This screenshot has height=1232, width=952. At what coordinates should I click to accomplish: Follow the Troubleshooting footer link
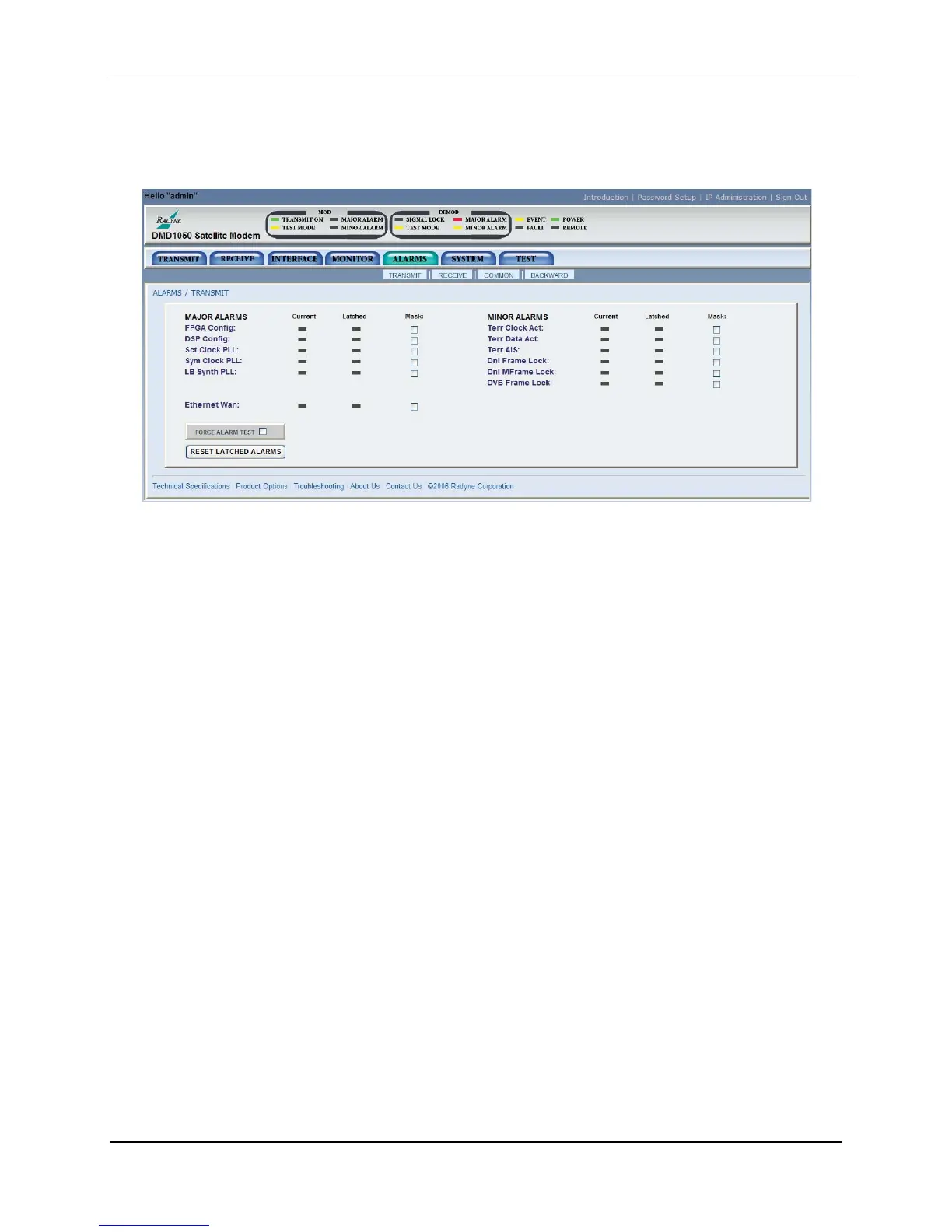tap(319, 487)
